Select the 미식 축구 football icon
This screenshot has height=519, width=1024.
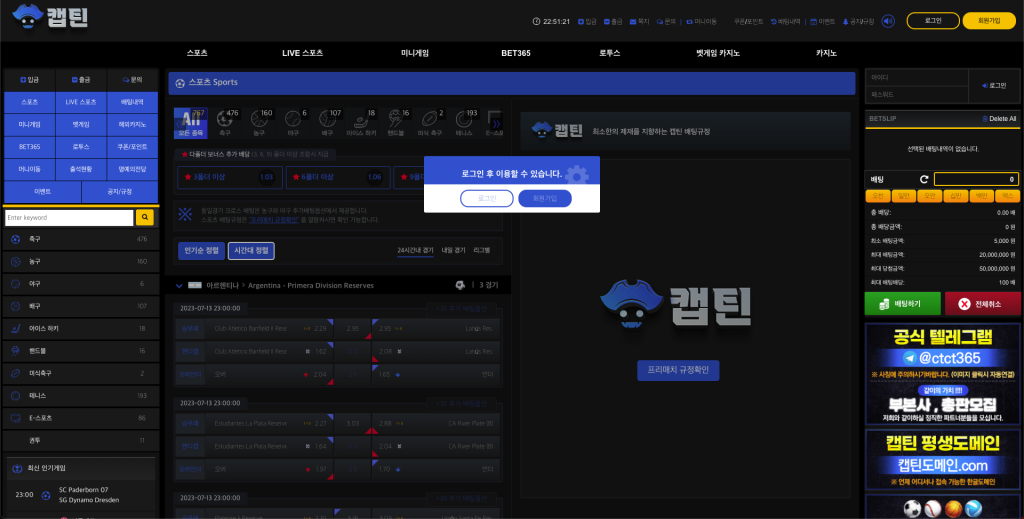(x=429, y=122)
